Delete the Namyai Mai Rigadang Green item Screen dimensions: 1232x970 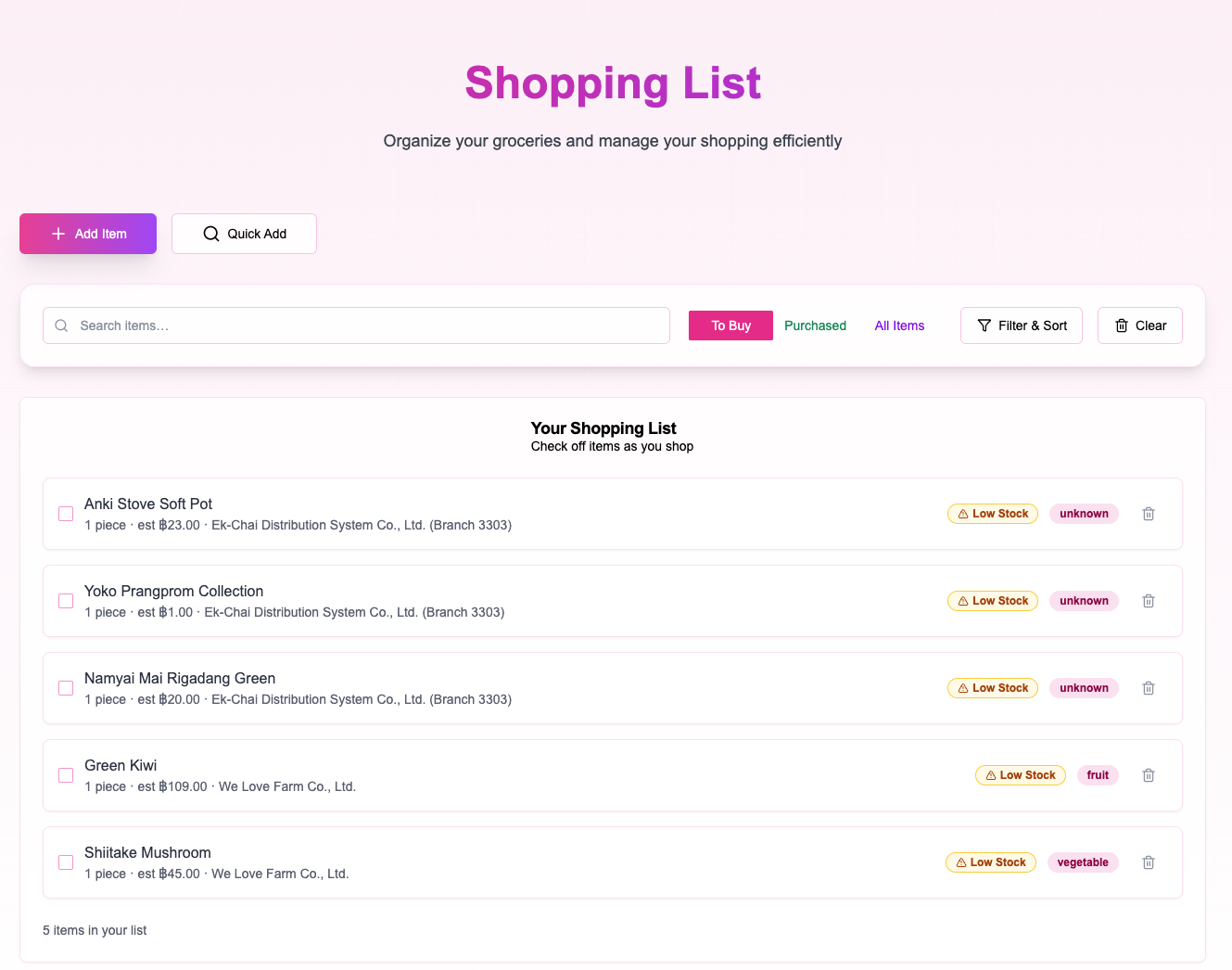[1149, 688]
